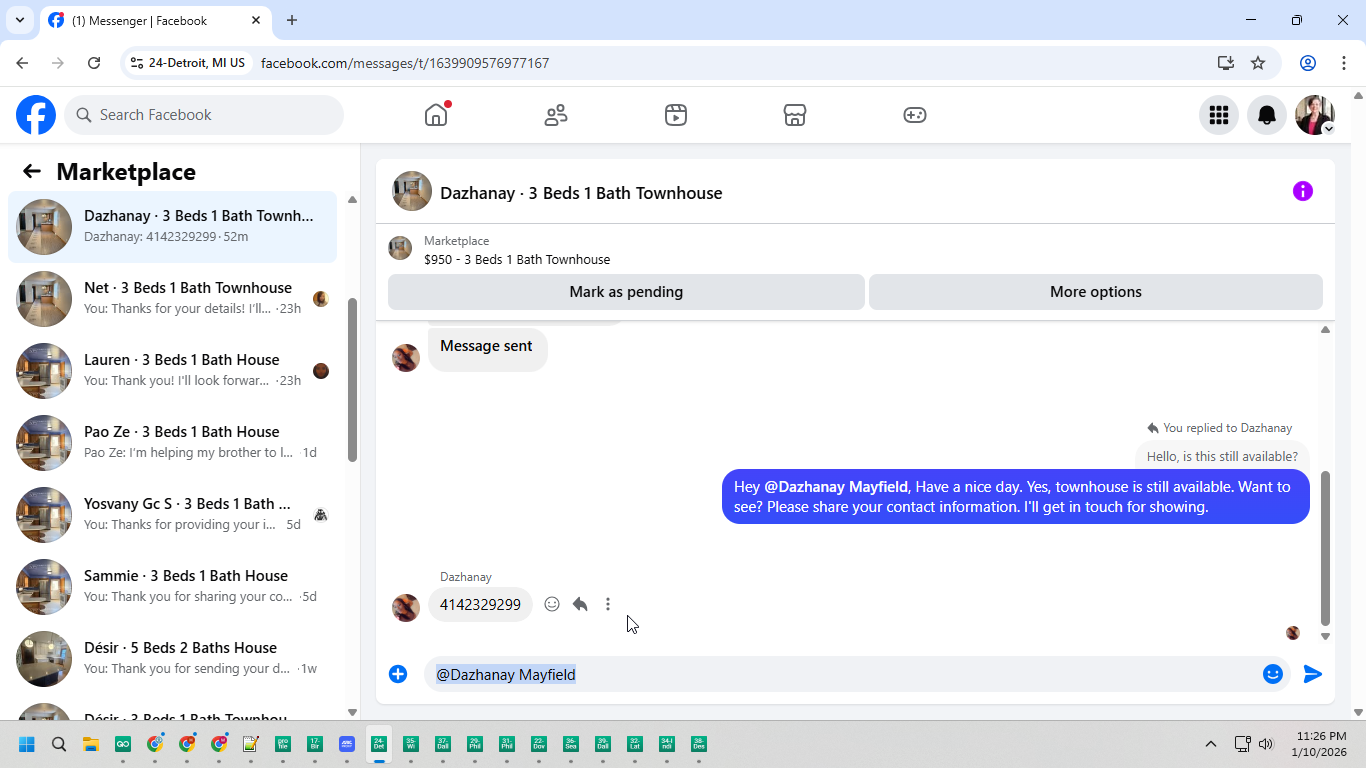1366x768 pixels.
Task: Open the emoji picker in the message box
Action: point(1273,674)
